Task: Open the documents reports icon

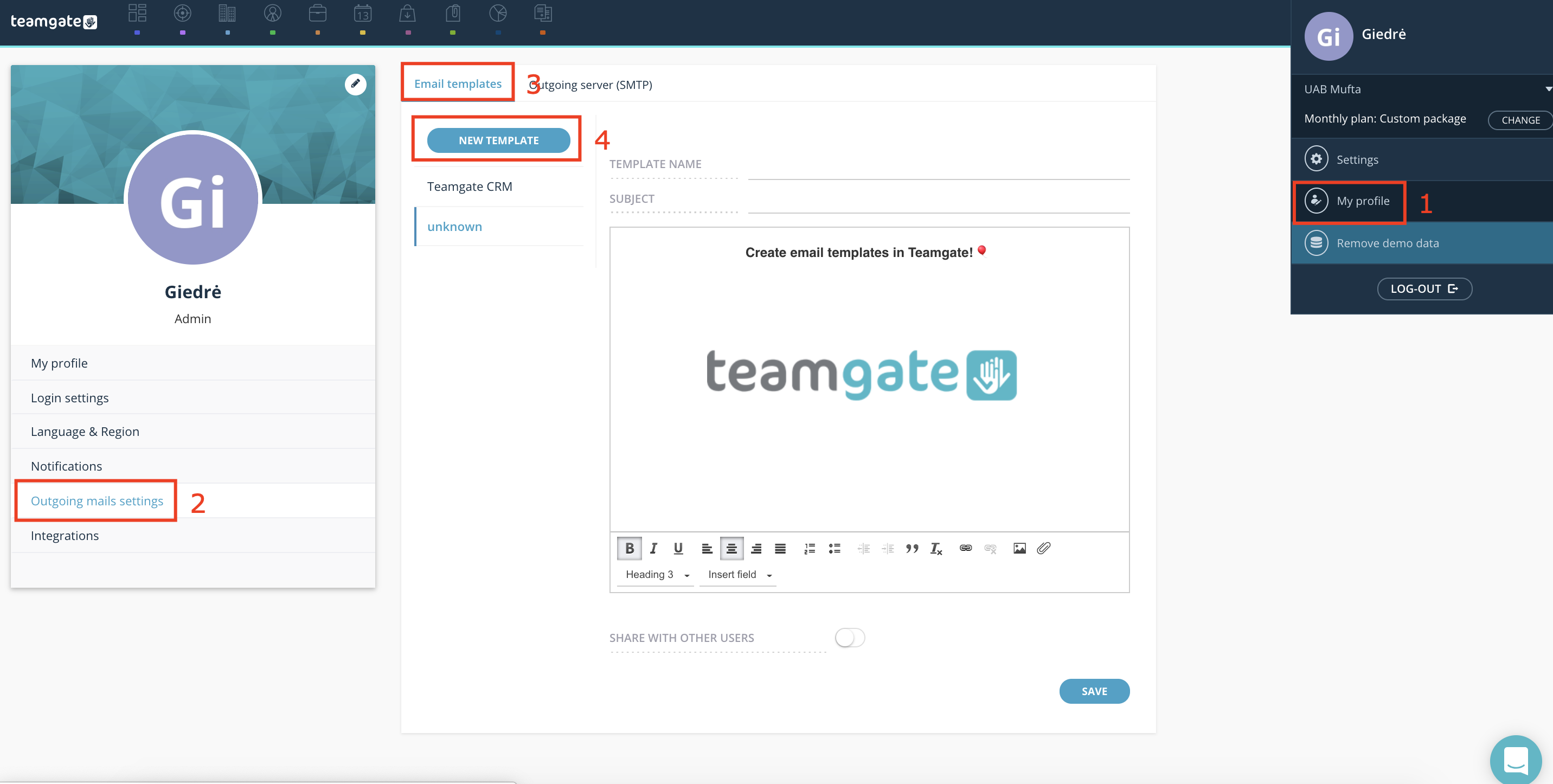Action: coord(543,13)
